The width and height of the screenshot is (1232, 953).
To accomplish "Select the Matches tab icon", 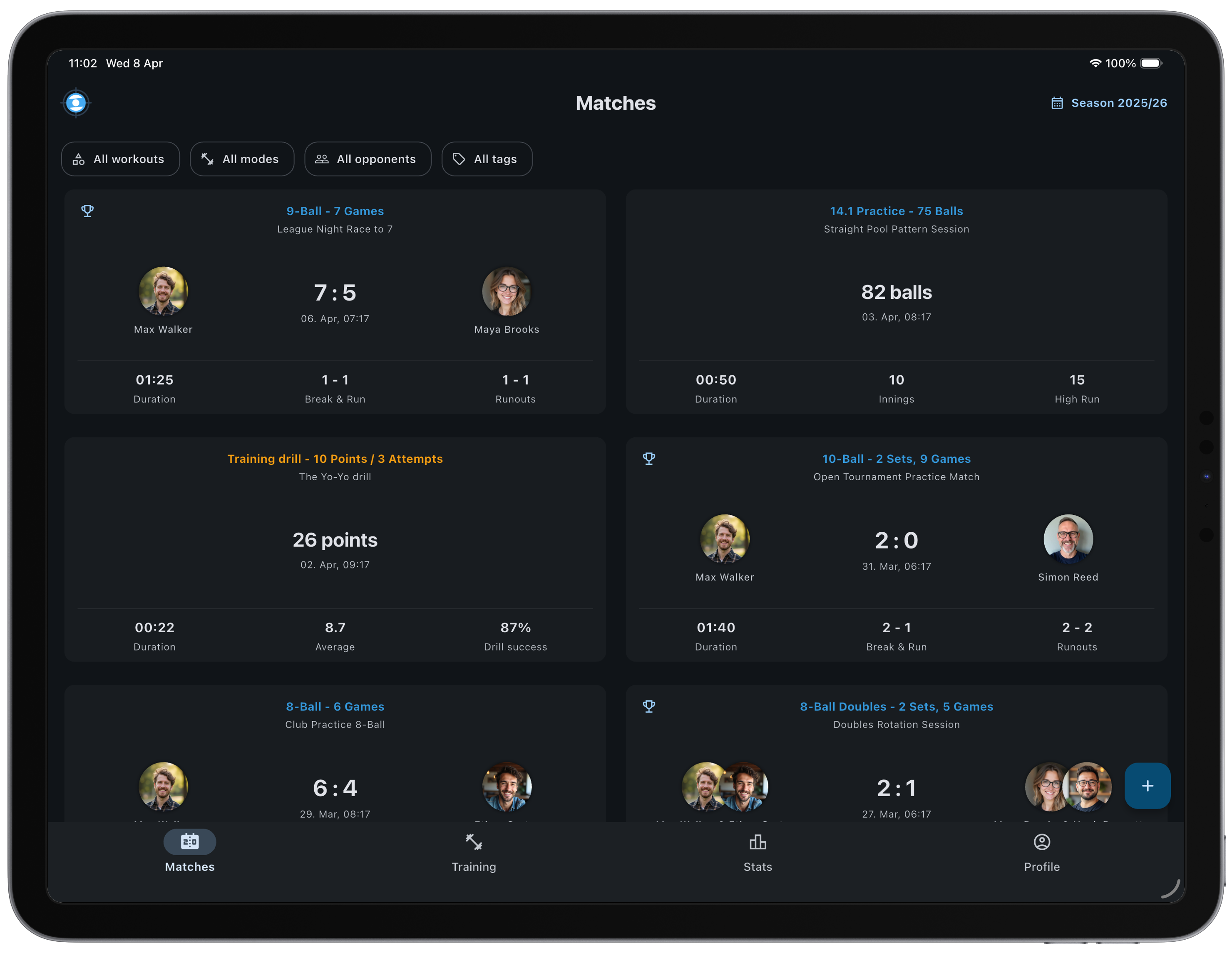I will [189, 842].
